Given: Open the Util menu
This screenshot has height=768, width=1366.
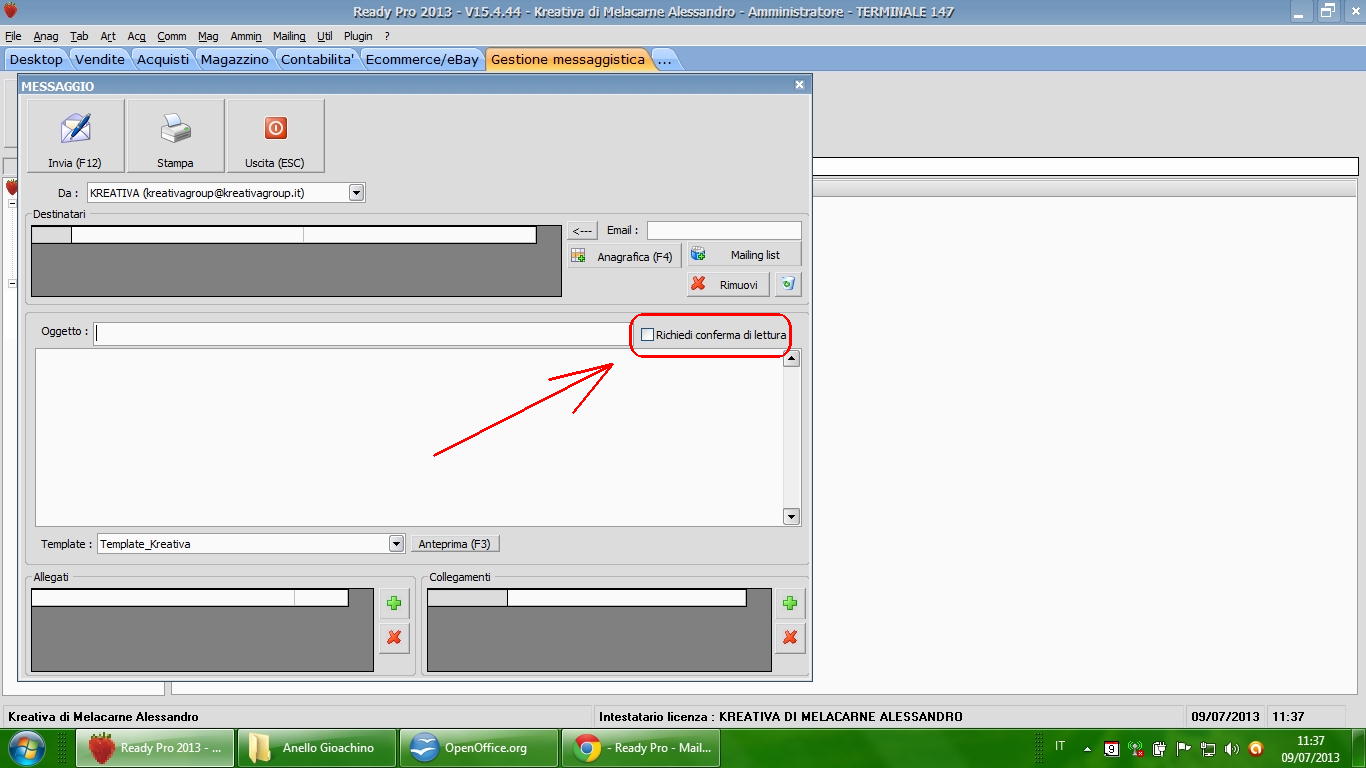Looking at the screenshot, I should point(325,36).
